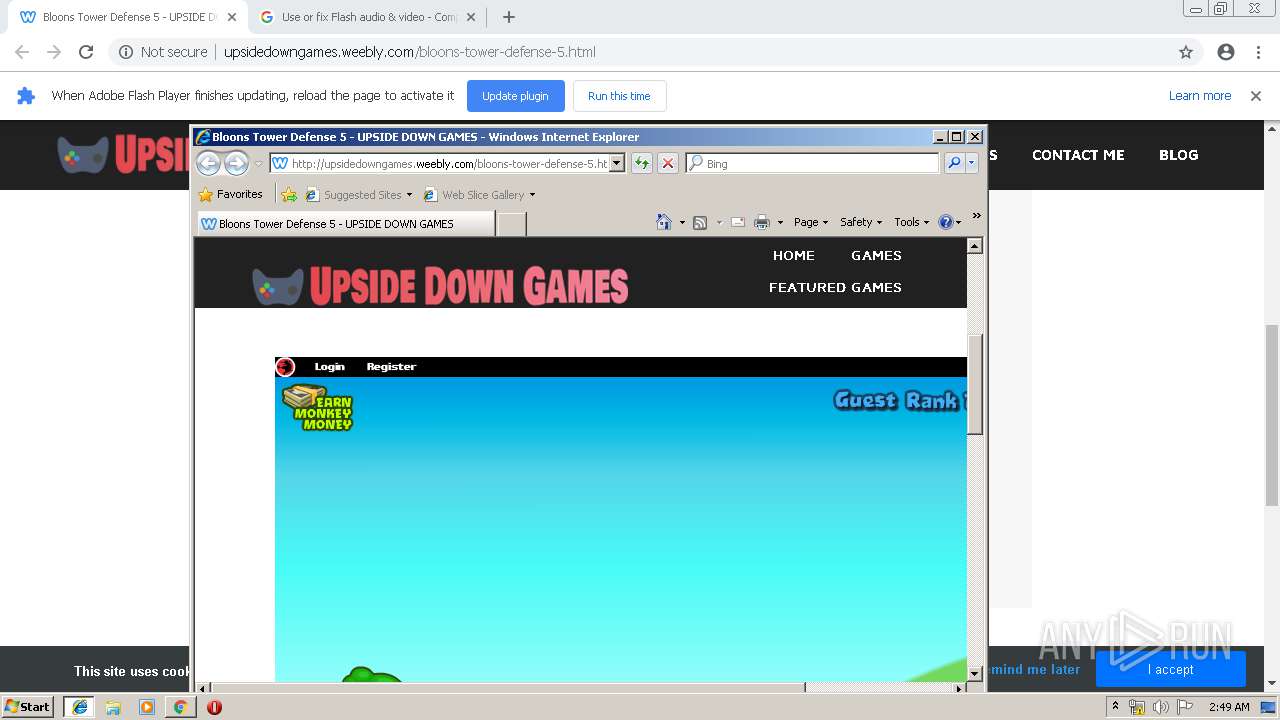Screen dimensions: 1280x720
Task: Click the Run this time button
Action: (x=619, y=96)
